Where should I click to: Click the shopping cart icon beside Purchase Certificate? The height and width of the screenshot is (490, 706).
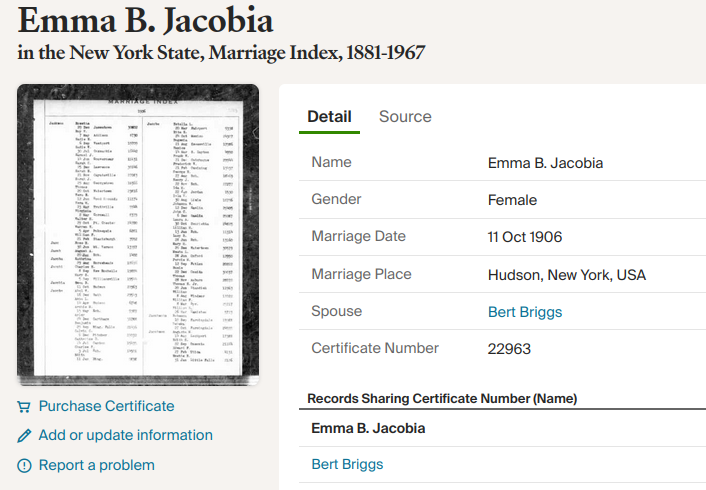(x=24, y=407)
